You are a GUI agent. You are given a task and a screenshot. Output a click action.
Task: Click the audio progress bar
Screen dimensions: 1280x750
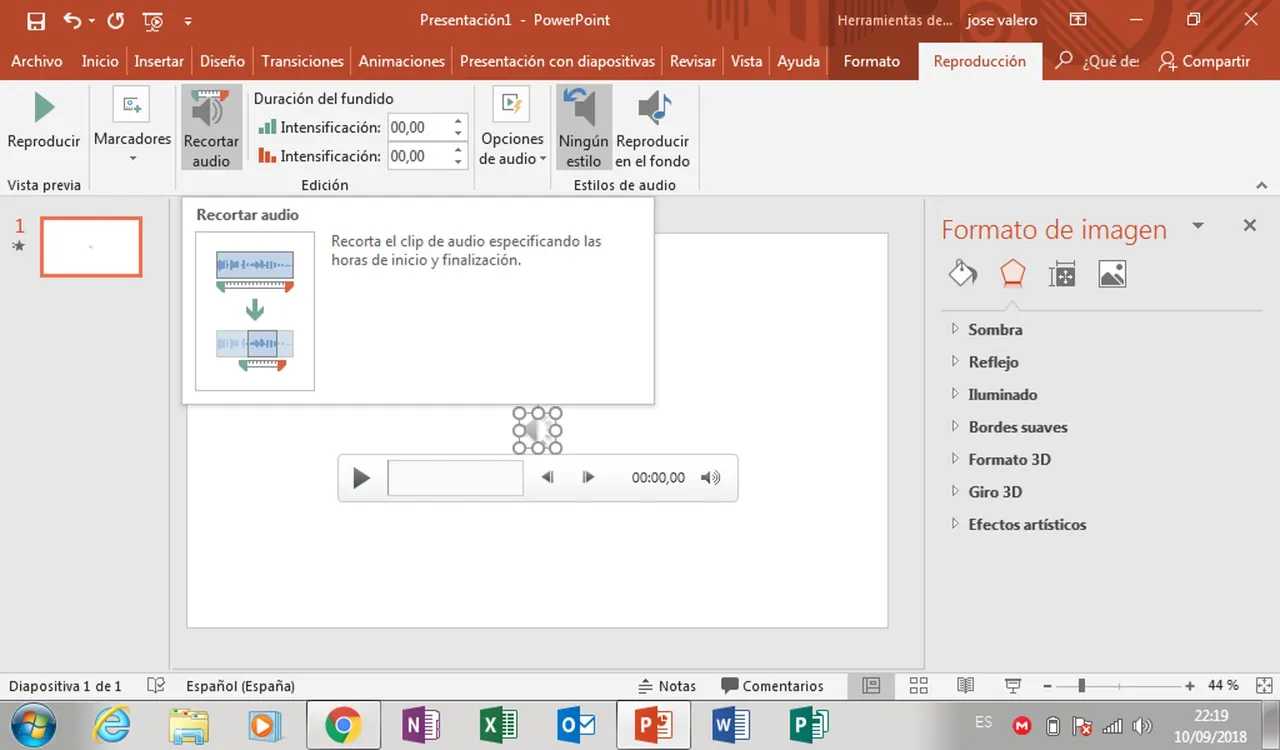455,478
